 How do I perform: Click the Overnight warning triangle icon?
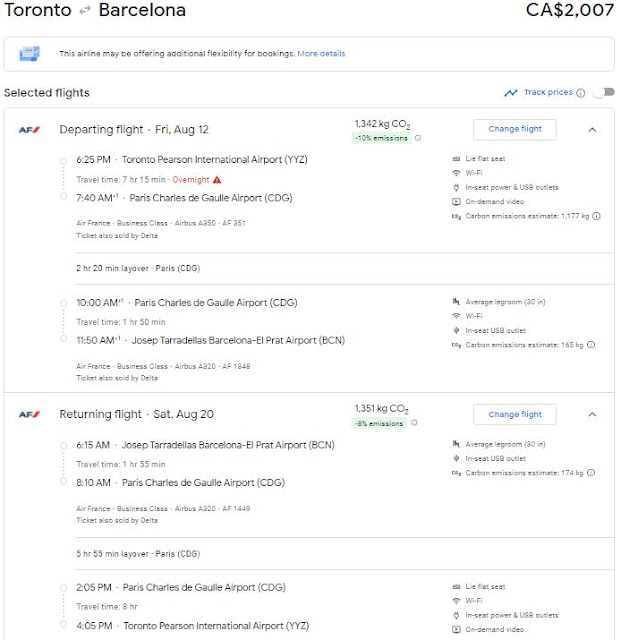(x=217, y=180)
